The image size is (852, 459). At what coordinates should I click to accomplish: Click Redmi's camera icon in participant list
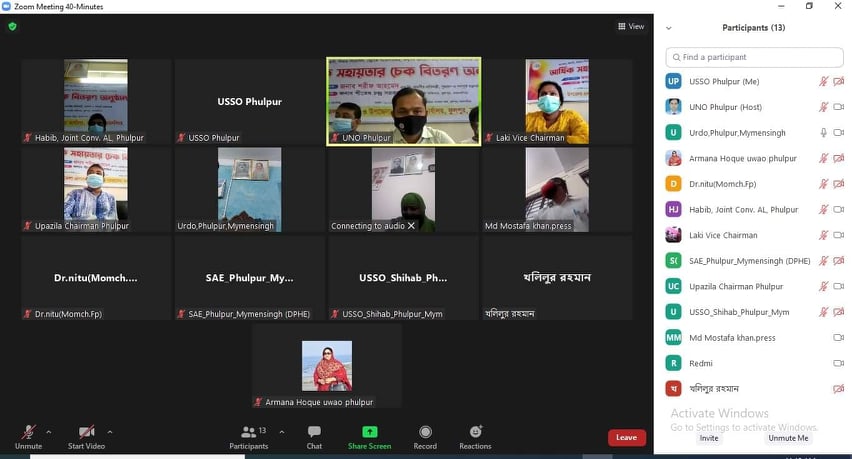[838, 363]
